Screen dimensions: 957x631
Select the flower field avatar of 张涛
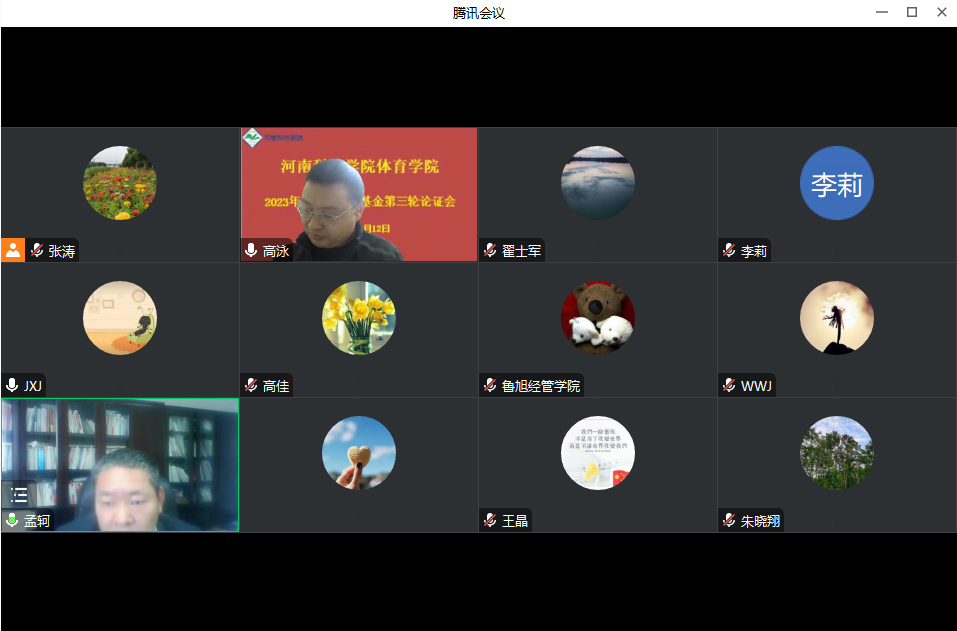click(x=120, y=183)
